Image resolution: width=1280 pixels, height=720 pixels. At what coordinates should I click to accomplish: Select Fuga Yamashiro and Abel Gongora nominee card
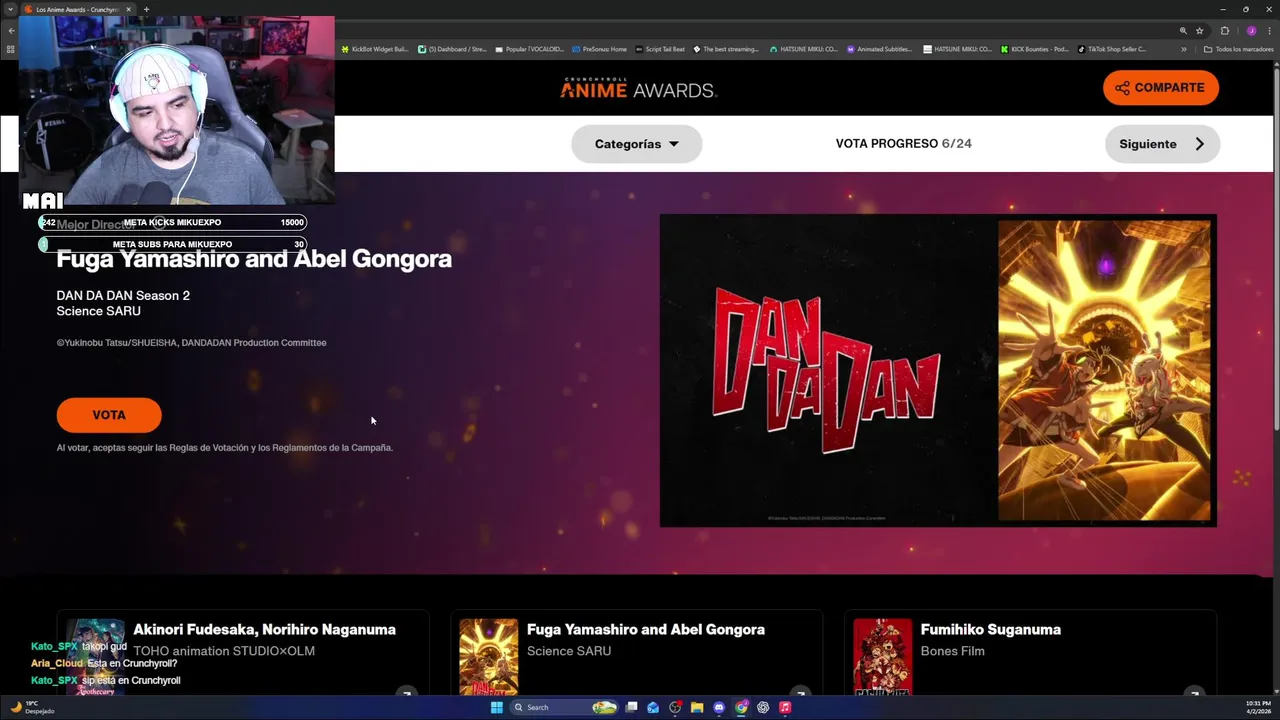636,654
